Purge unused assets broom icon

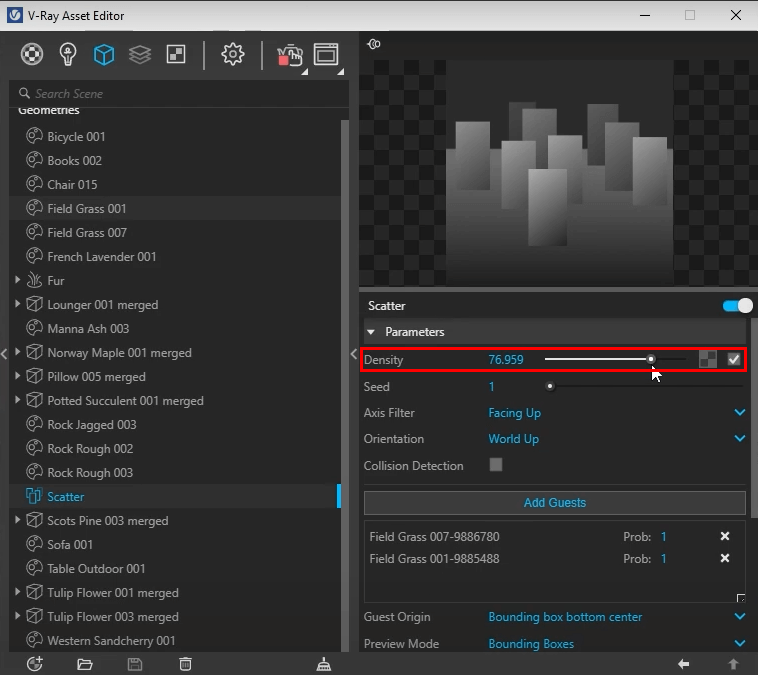pyautogui.click(x=323, y=664)
